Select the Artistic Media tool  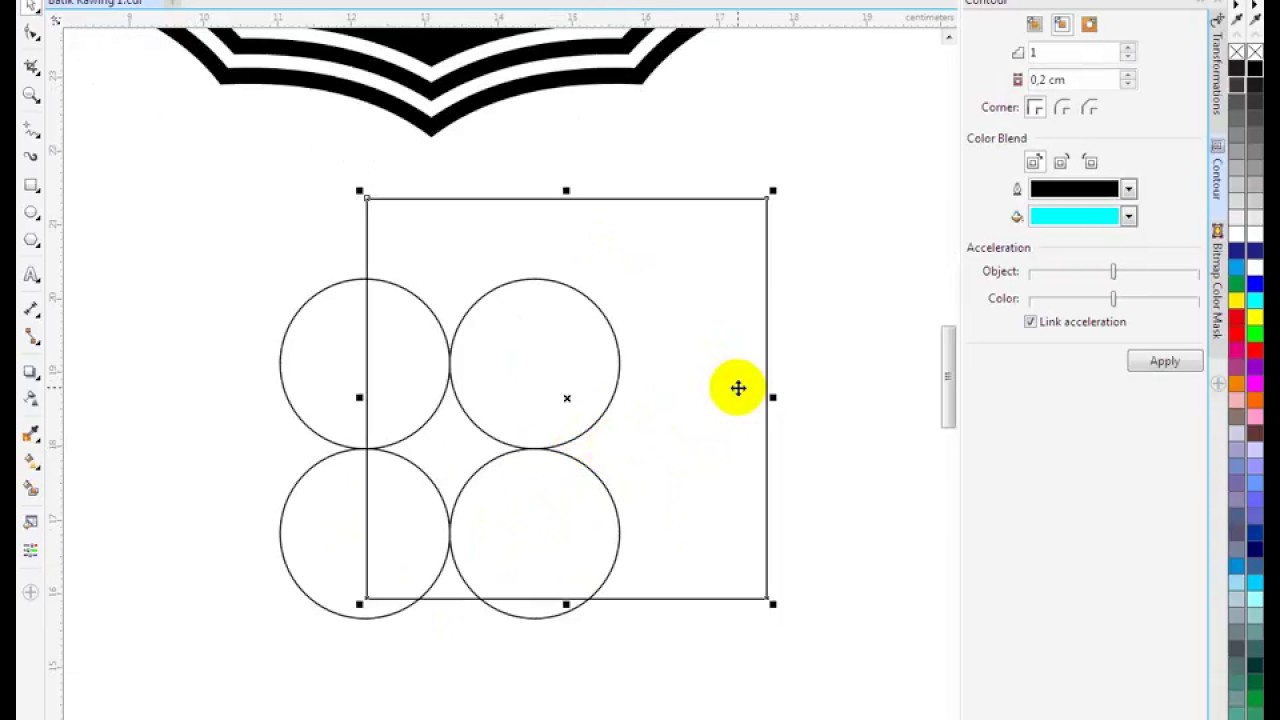click(x=31, y=157)
